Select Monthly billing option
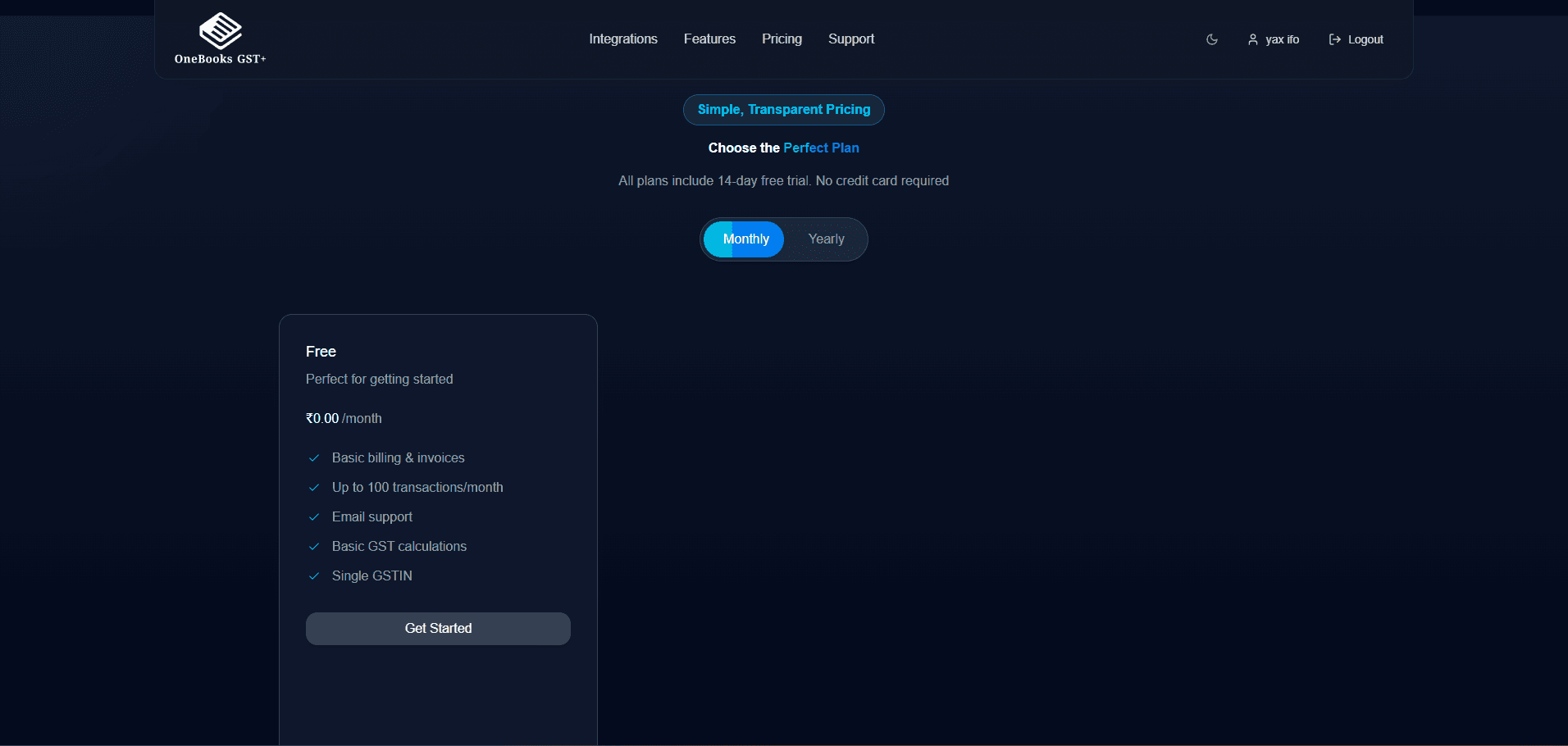This screenshot has height=746, width=1568. [x=745, y=239]
